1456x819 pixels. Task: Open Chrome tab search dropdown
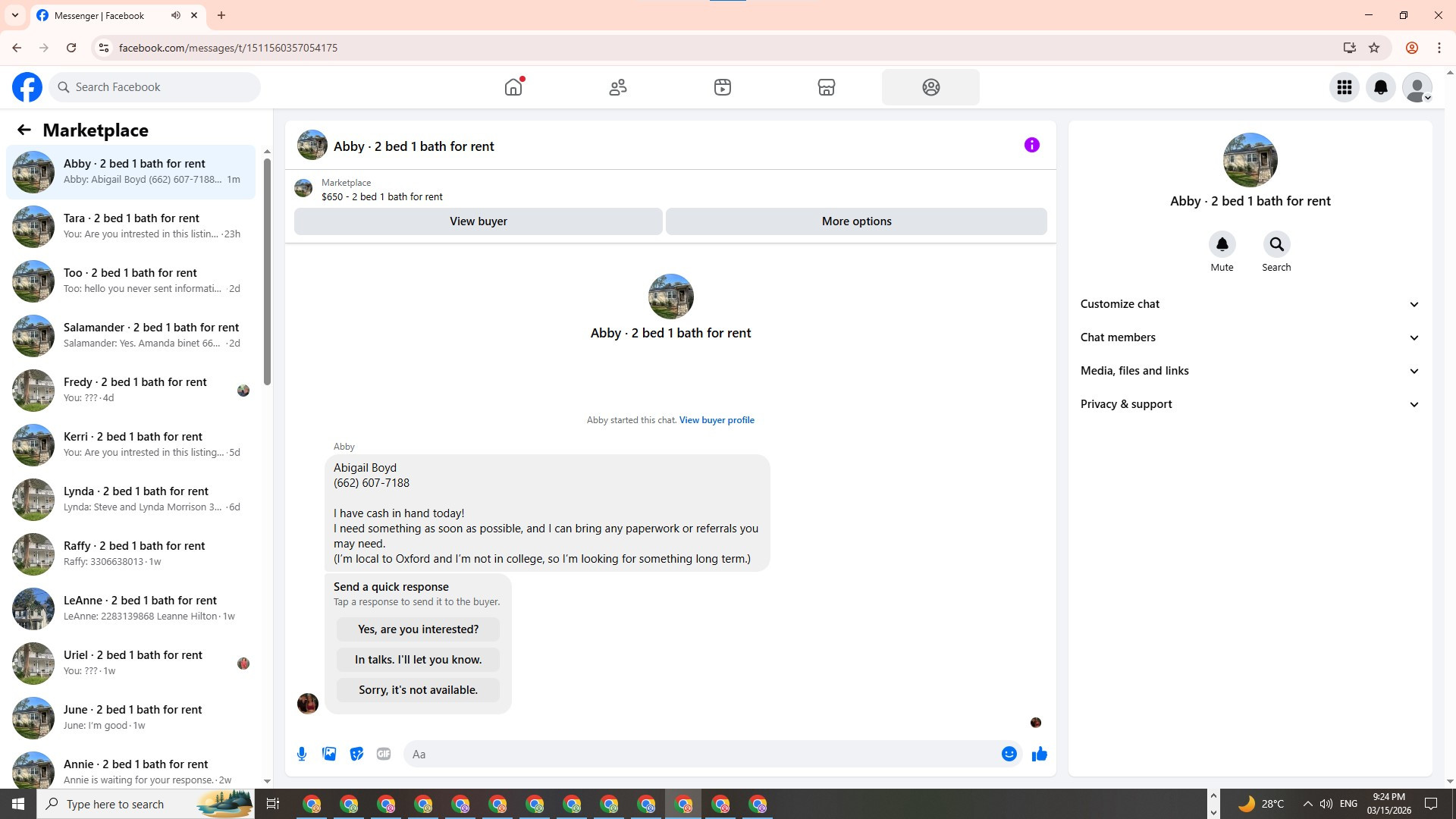15,15
